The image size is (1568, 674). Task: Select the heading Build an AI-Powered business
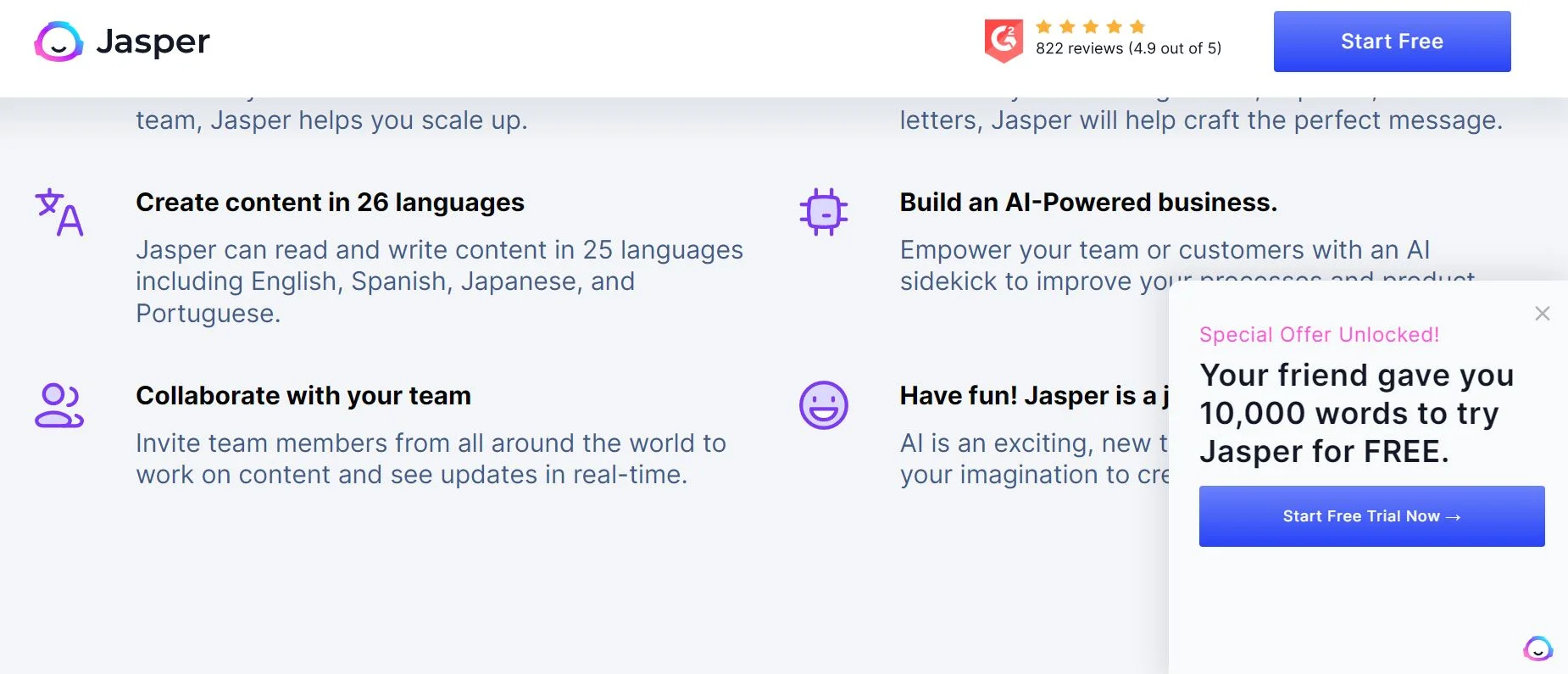(x=1088, y=203)
